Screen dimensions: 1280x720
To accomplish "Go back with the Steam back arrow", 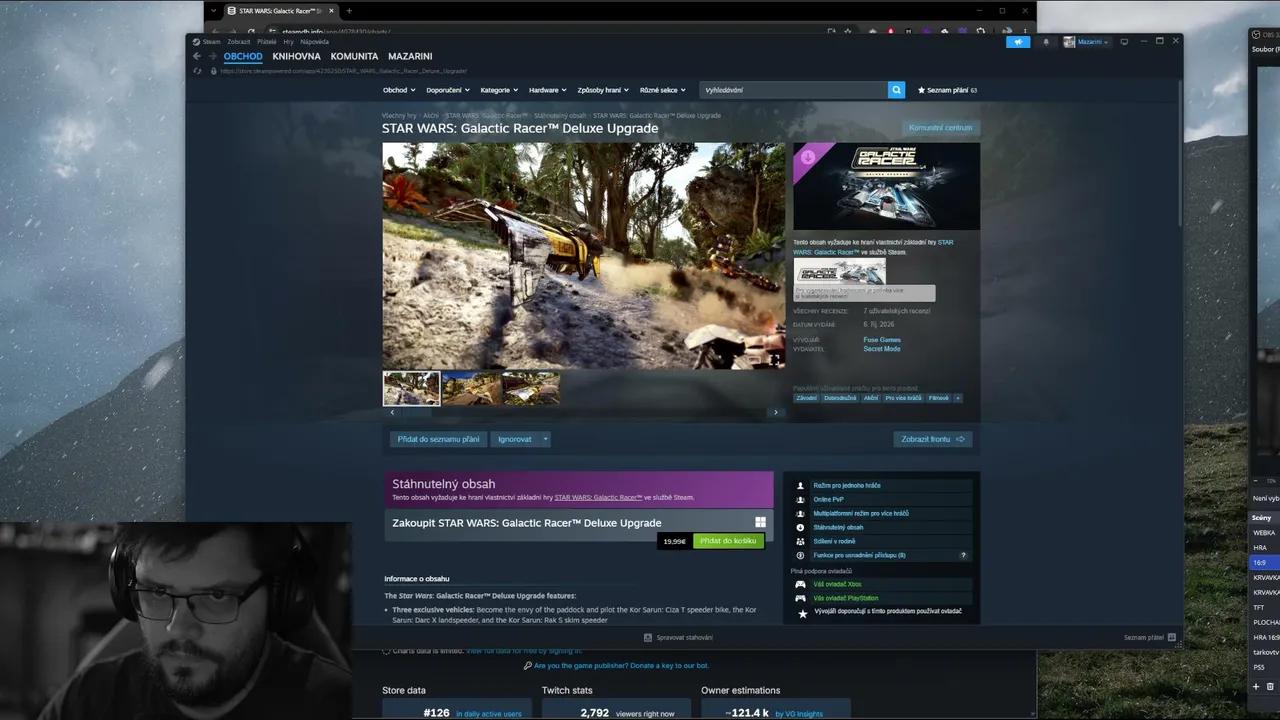I will (197, 56).
